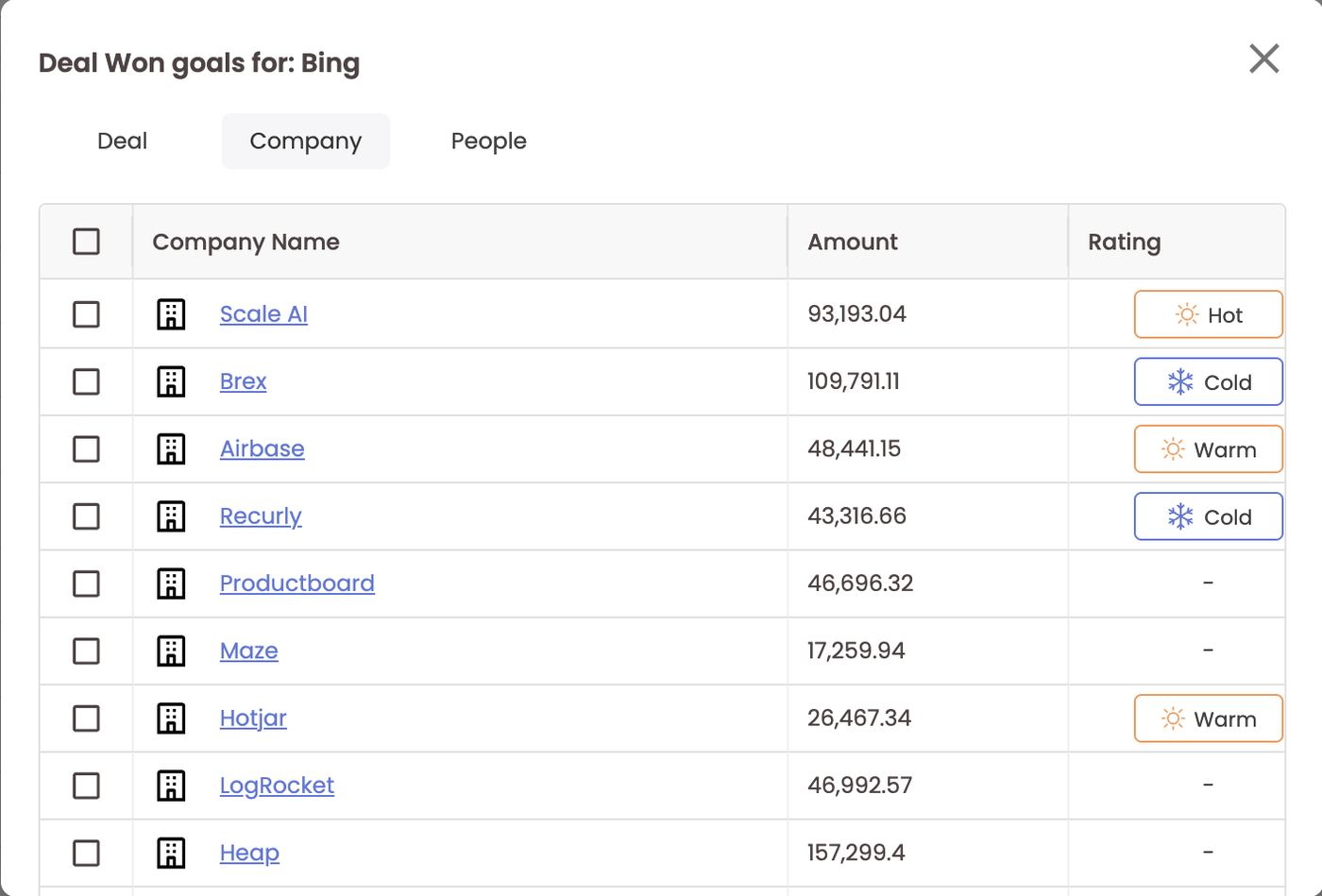The height and width of the screenshot is (896, 1322).
Task: Click the Hot rating badge for Scale AI
Action: coord(1208,314)
